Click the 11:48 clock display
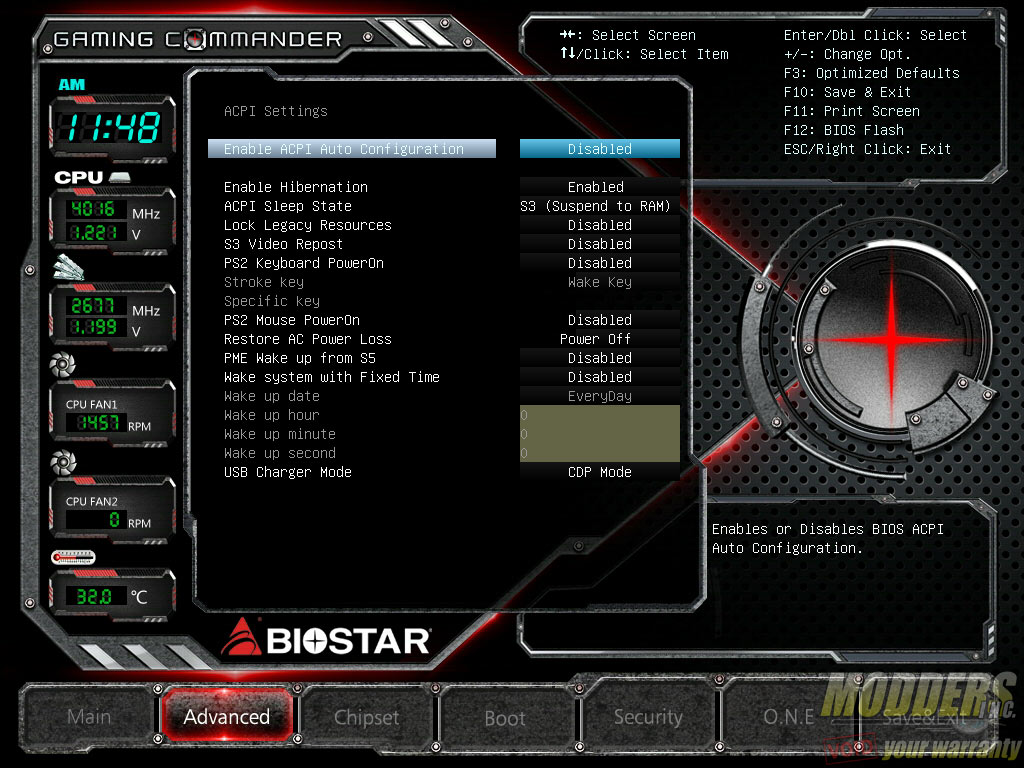This screenshot has height=768, width=1024. pyautogui.click(x=112, y=127)
